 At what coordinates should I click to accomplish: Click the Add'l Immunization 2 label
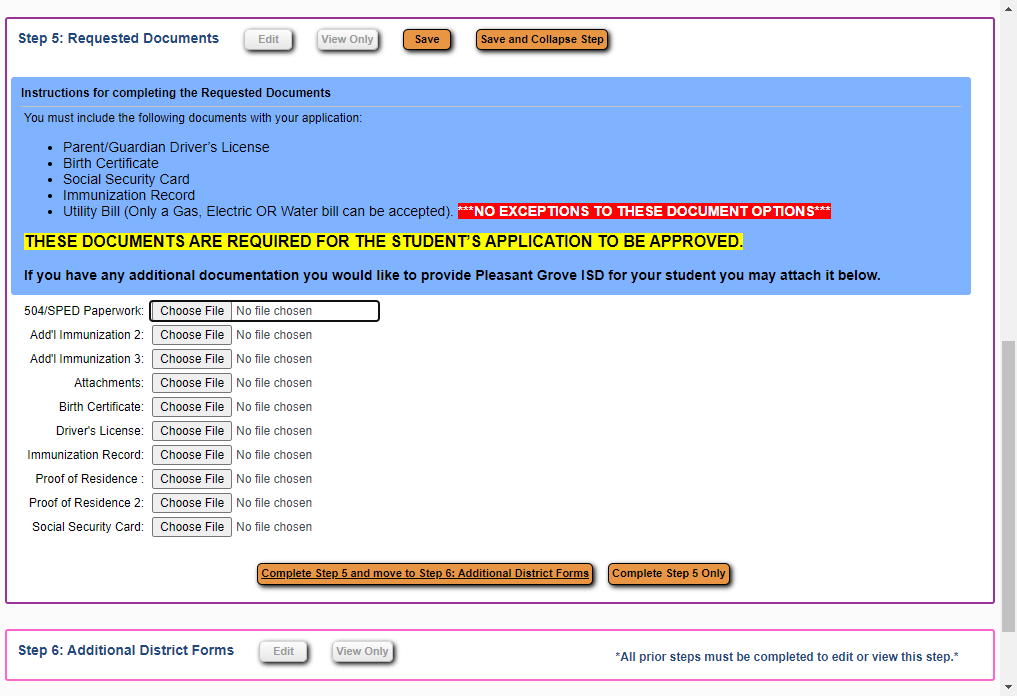[87, 335]
